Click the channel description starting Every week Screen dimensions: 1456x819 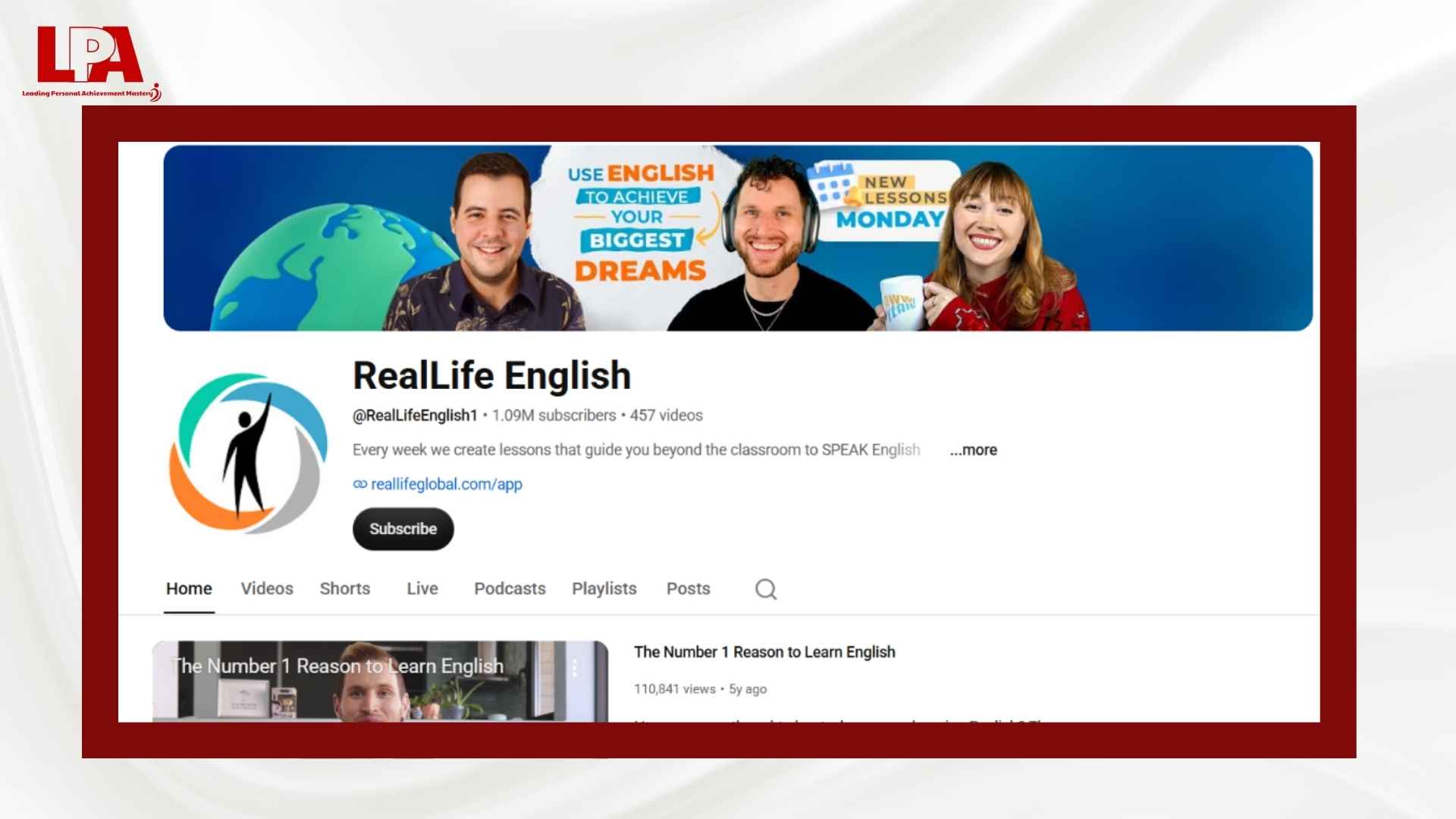[x=636, y=450]
